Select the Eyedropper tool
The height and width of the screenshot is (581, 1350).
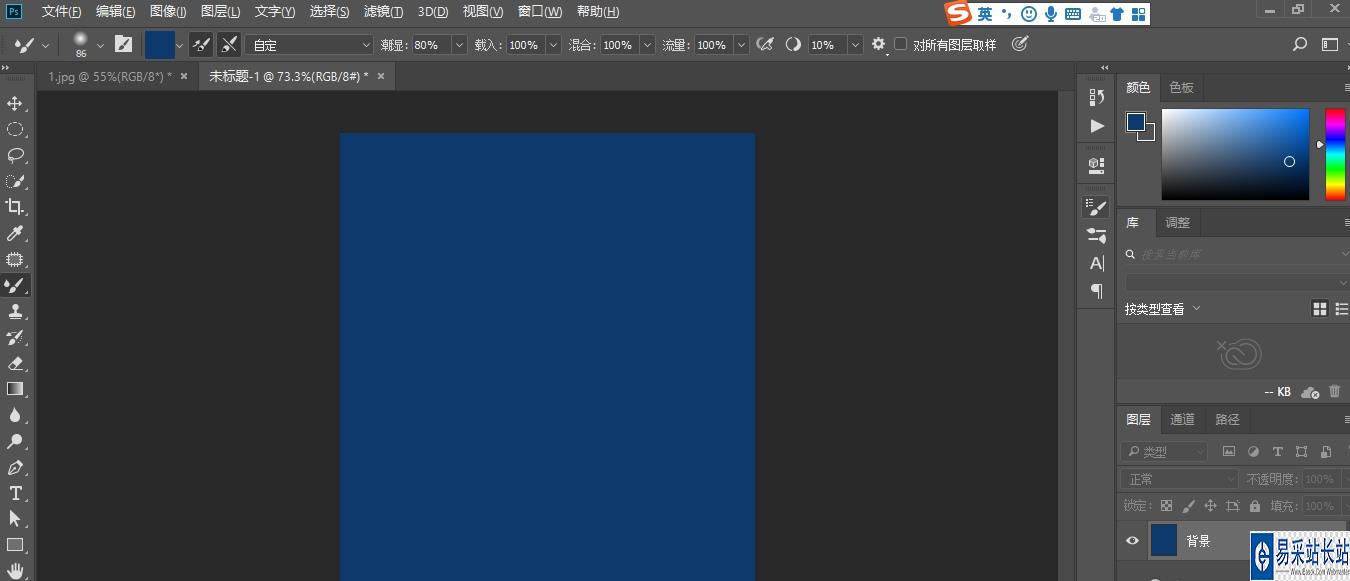pyautogui.click(x=15, y=234)
